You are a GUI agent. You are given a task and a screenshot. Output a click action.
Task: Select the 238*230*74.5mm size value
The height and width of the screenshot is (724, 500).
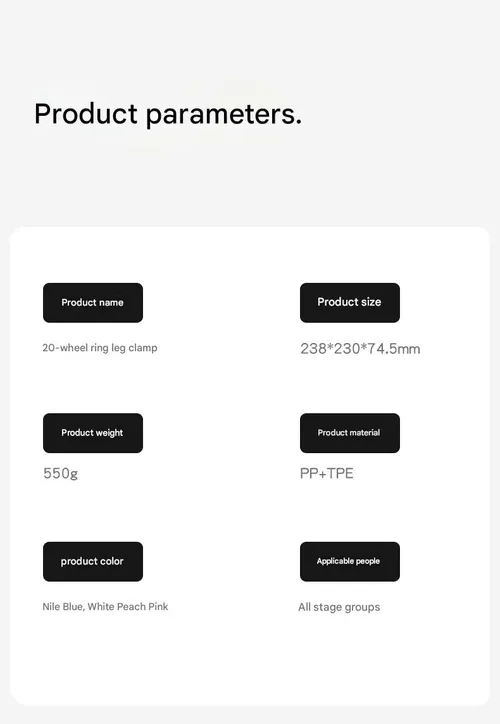[x=360, y=349]
